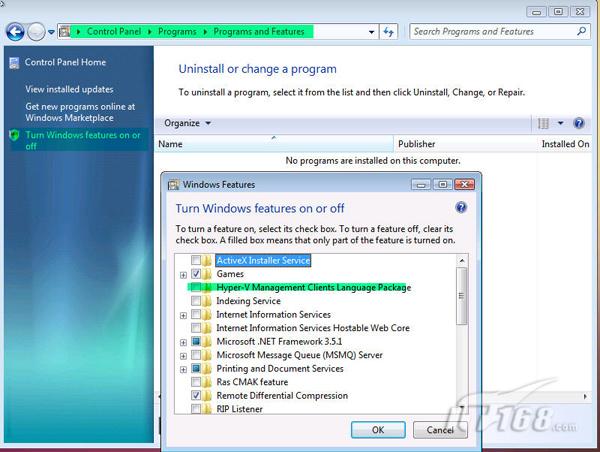Viewport: 600px width, 452px height.
Task: Open the recent pages dropdown arrow
Action: click(x=51, y=32)
